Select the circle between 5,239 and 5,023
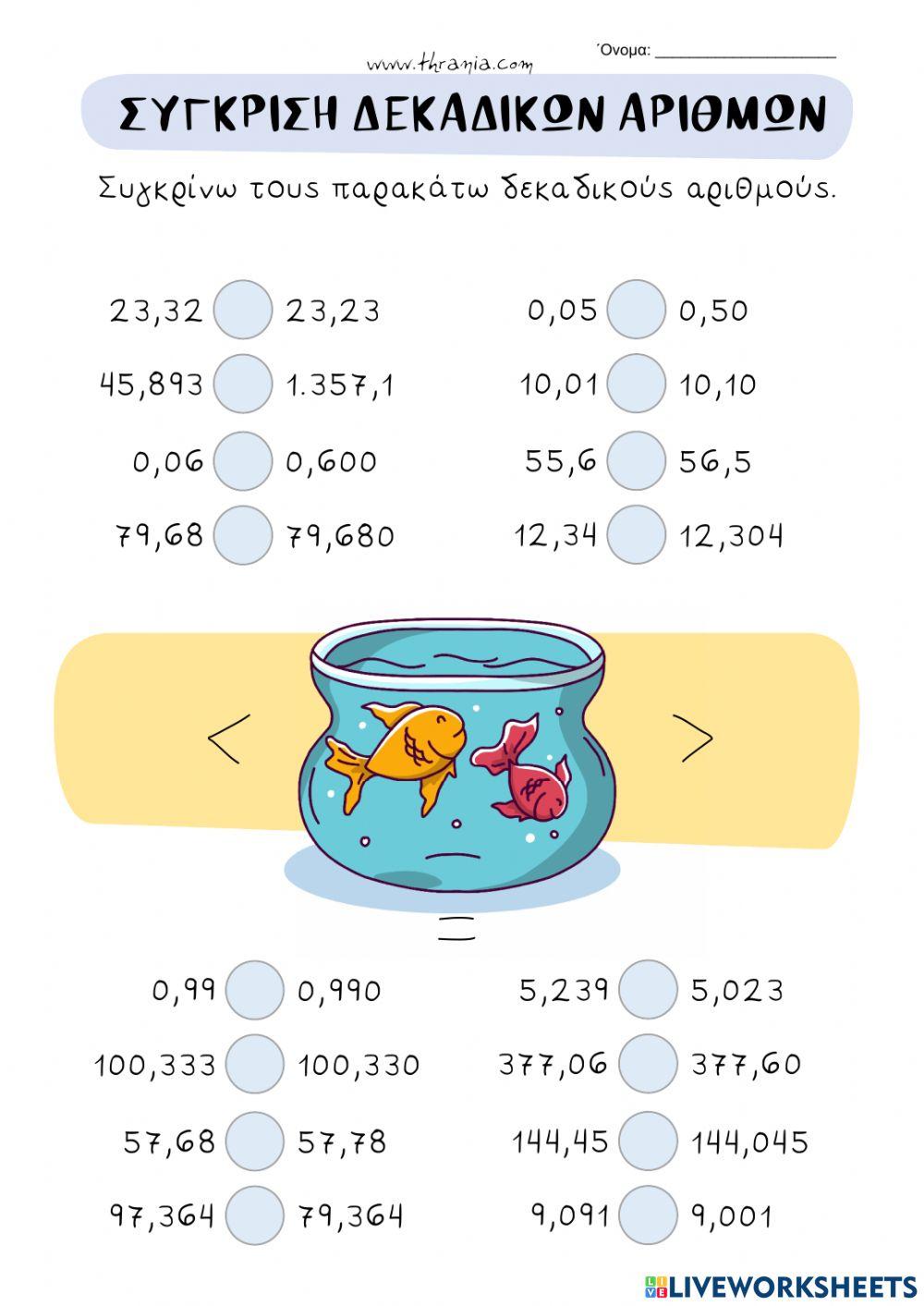Image resolution: width=924 pixels, height=1306 pixels. click(x=648, y=989)
